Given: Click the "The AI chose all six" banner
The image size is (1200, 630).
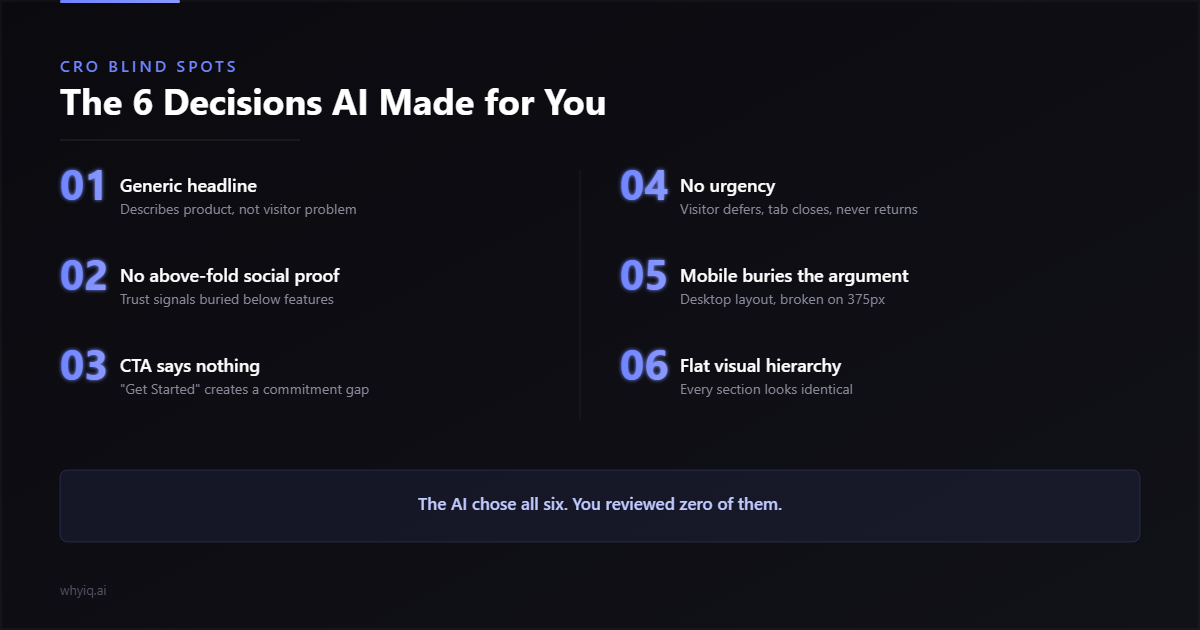Looking at the screenshot, I should (x=600, y=505).
